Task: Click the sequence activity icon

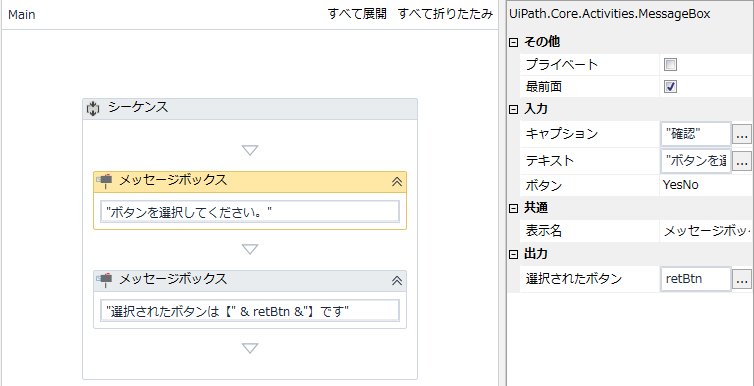Action: 92,108
